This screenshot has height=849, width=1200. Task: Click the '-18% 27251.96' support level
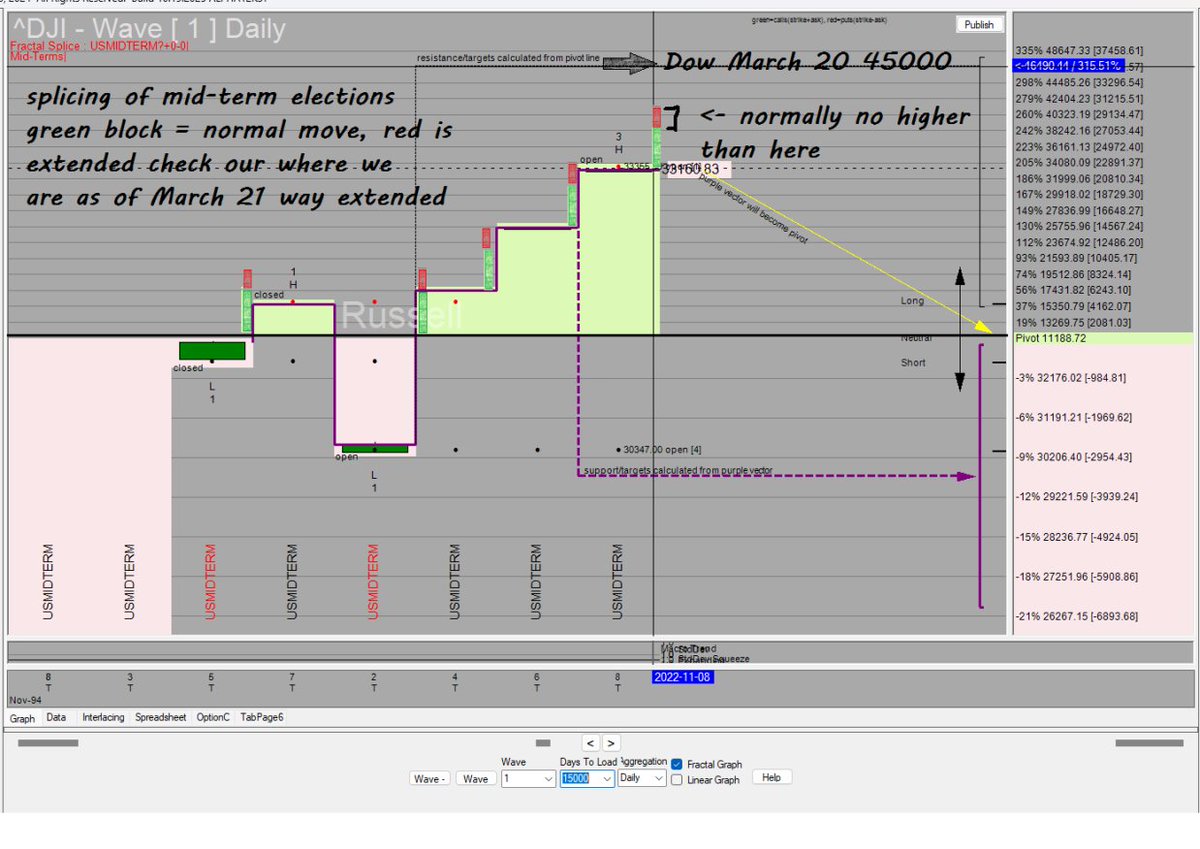[x=1076, y=576]
